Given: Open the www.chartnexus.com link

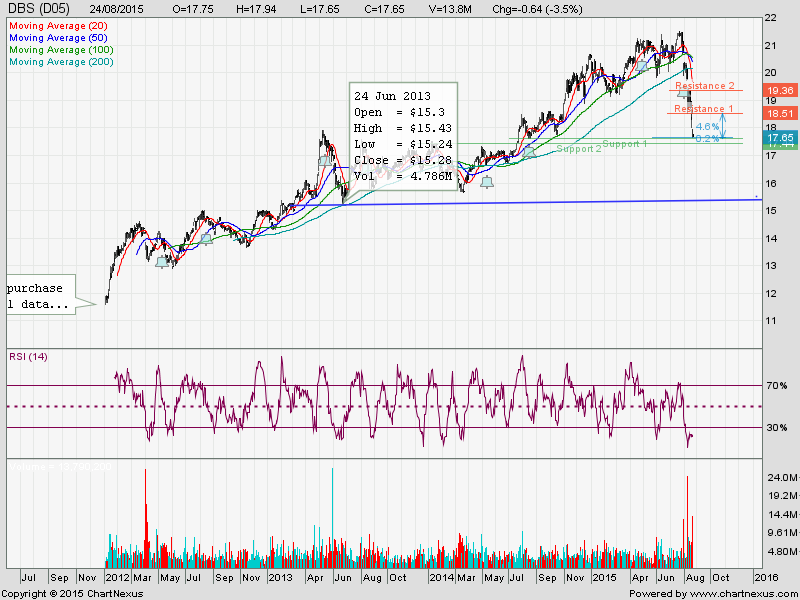Looking at the screenshot, I should 742,594.
